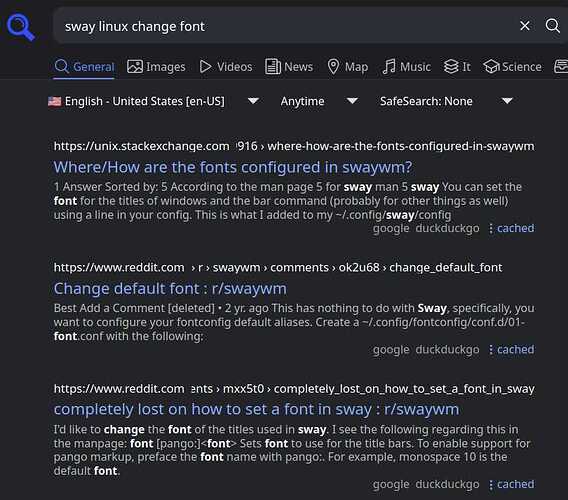Clear the search query with X icon
Screen dimensions: 568x500
tap(525, 26)
